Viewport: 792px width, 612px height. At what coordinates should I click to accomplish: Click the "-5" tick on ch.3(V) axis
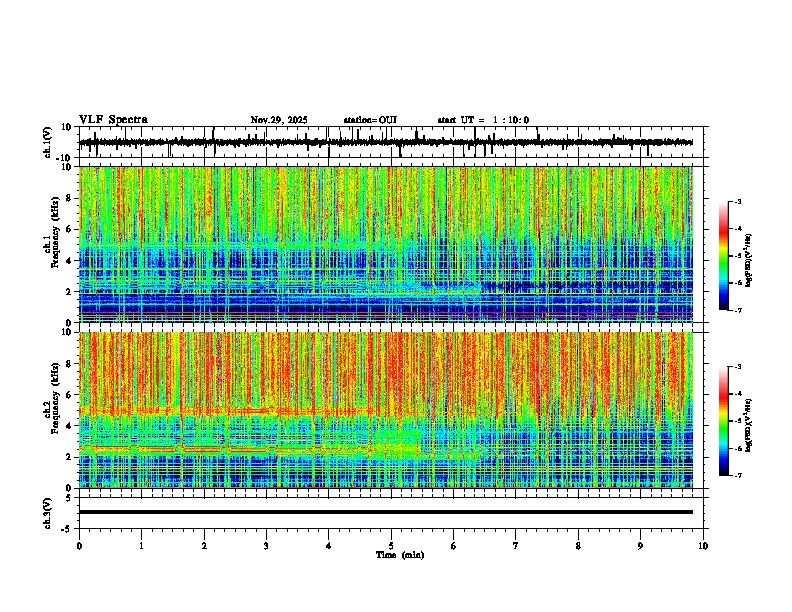pos(68,529)
